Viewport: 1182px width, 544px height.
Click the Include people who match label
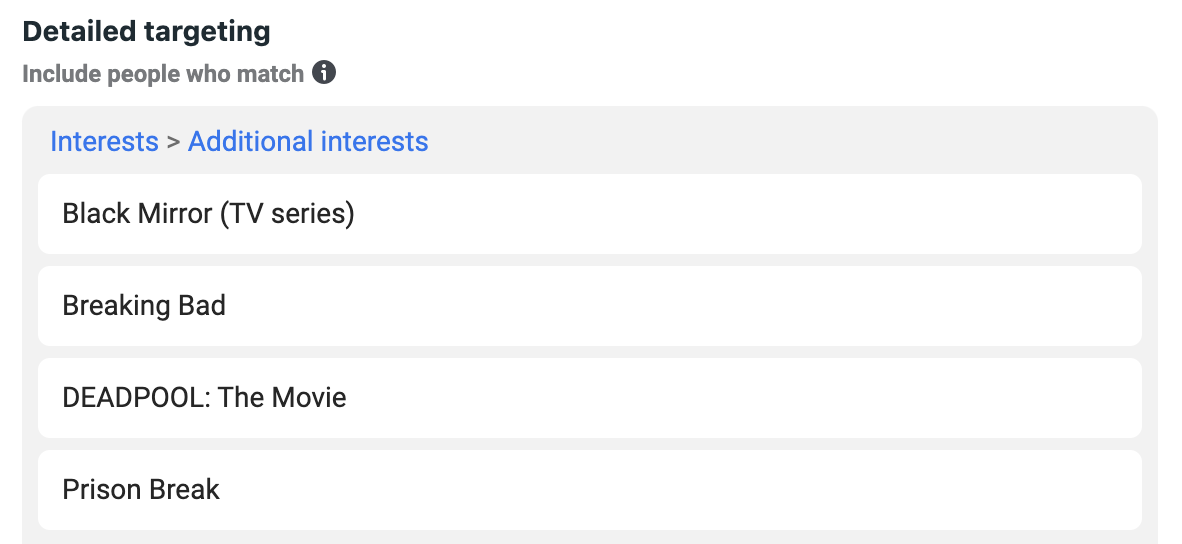point(163,74)
